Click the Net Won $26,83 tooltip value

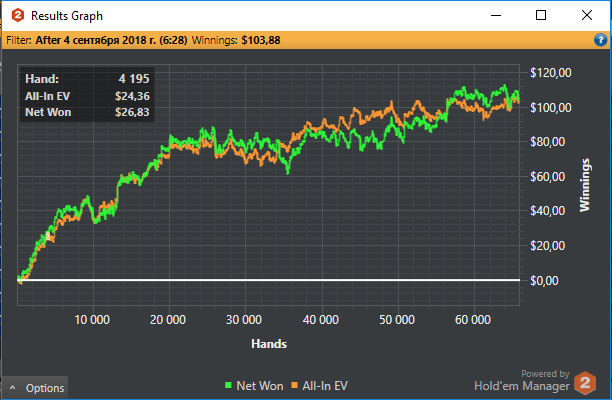[132, 112]
